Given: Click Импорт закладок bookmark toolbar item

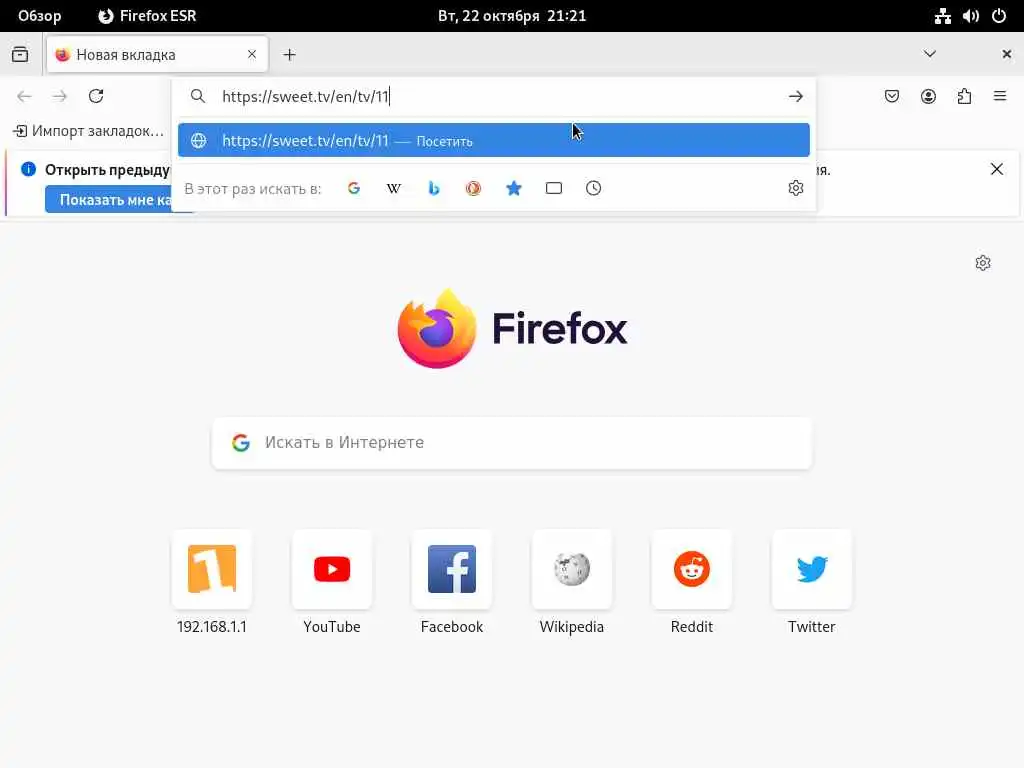Looking at the screenshot, I should coord(88,131).
